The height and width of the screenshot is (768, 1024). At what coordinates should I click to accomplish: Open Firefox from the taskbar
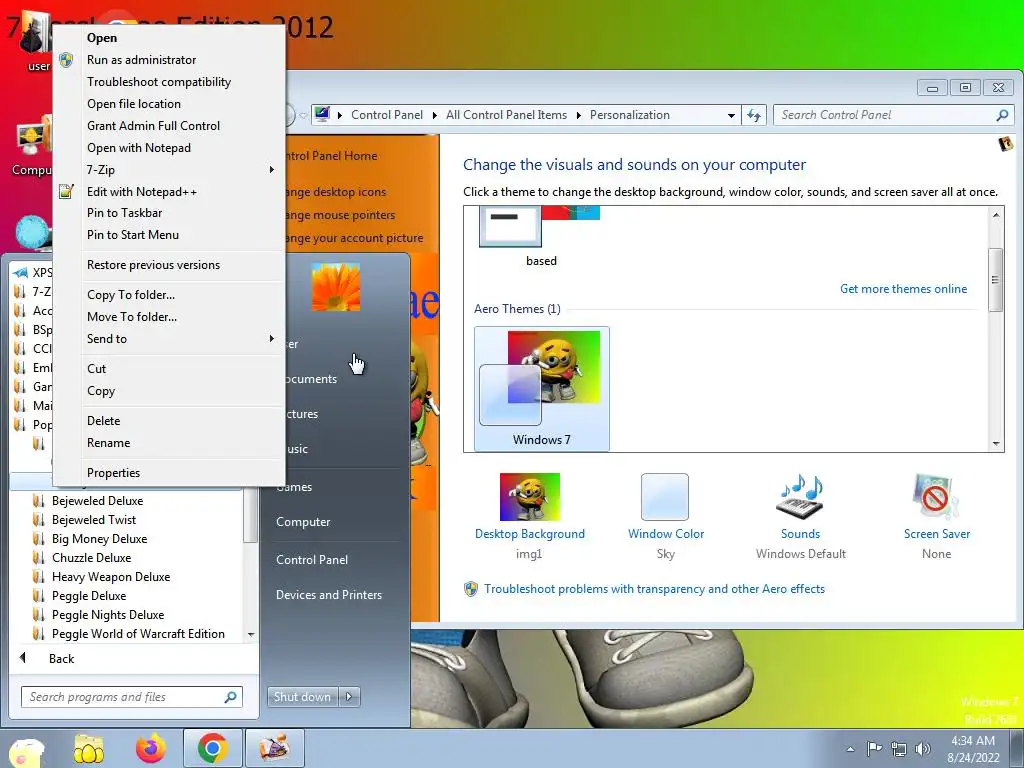pyautogui.click(x=151, y=748)
